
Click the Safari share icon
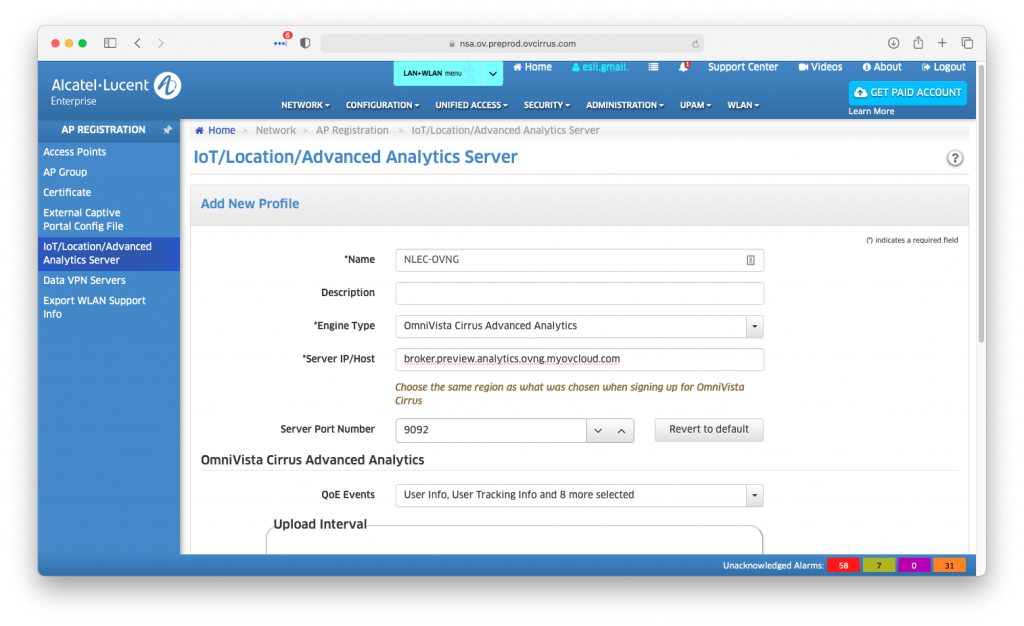coord(917,43)
